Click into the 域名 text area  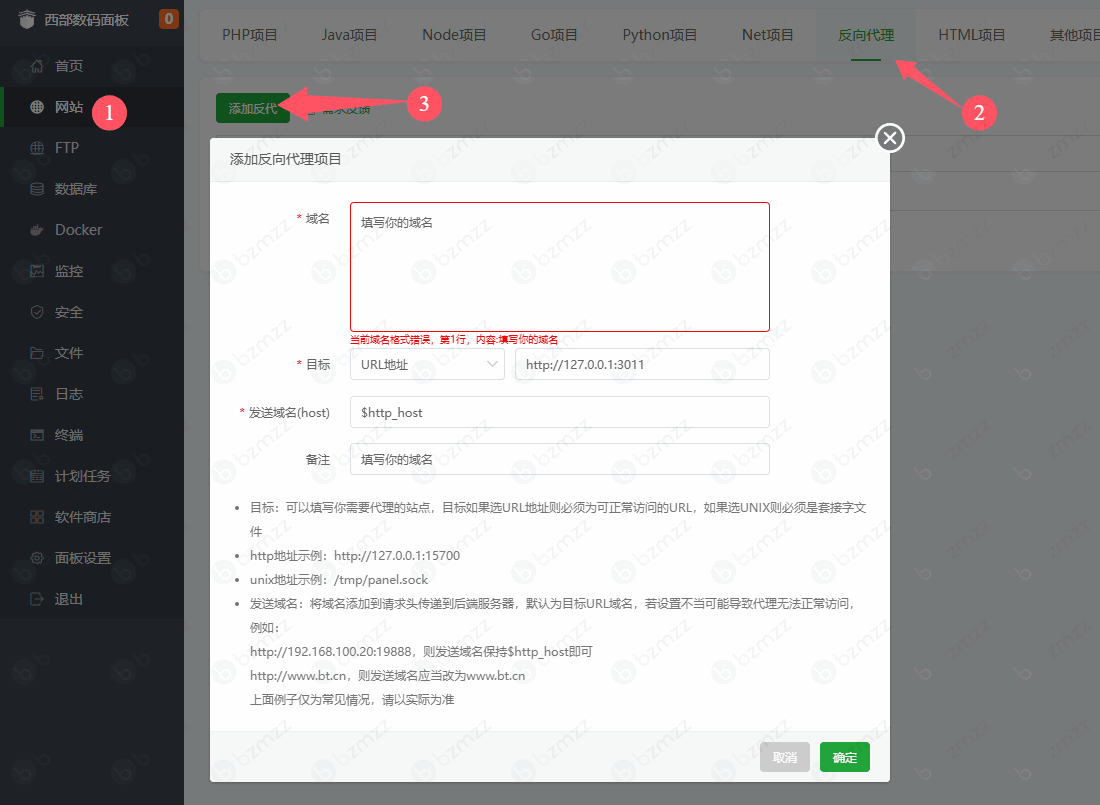(x=559, y=267)
